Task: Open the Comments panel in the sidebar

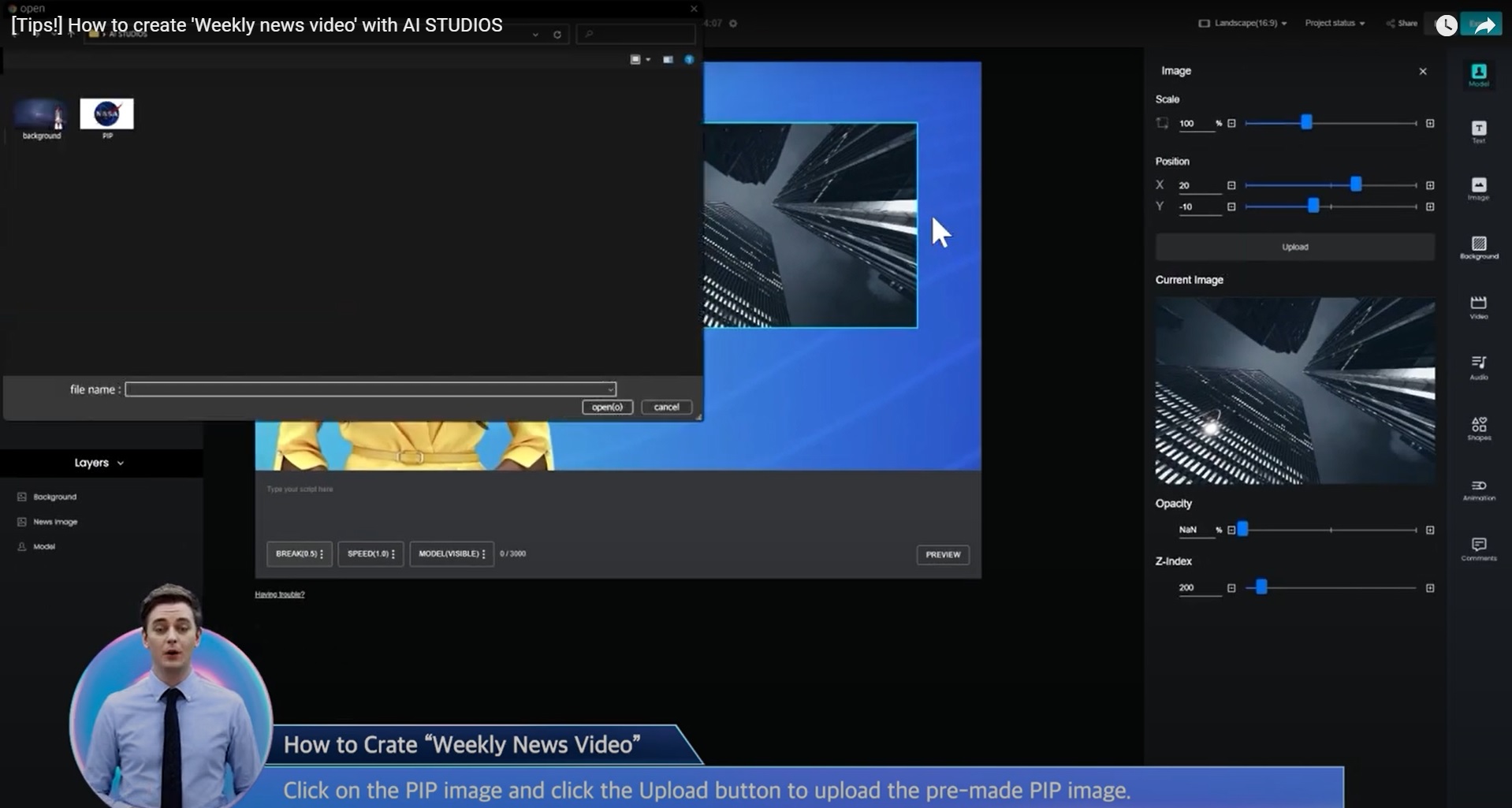Action: click(1479, 549)
